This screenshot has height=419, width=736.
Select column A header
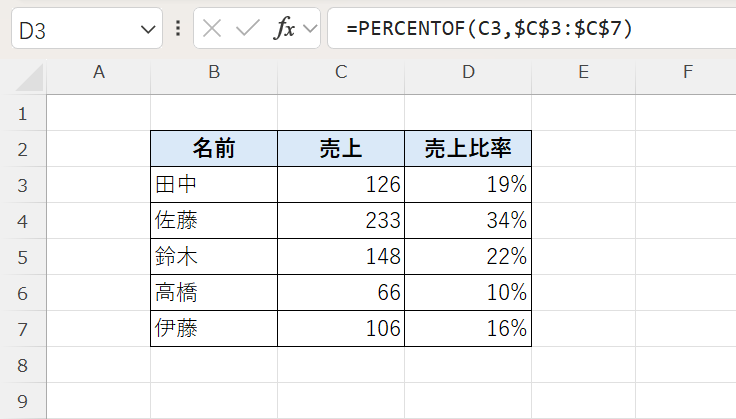(98, 72)
